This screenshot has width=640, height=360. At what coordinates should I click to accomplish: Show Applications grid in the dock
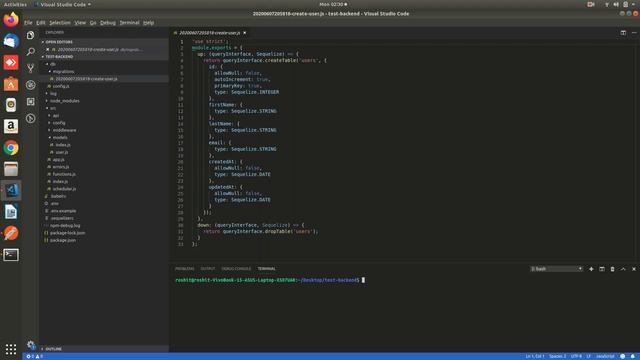pyautogui.click(x=11, y=349)
